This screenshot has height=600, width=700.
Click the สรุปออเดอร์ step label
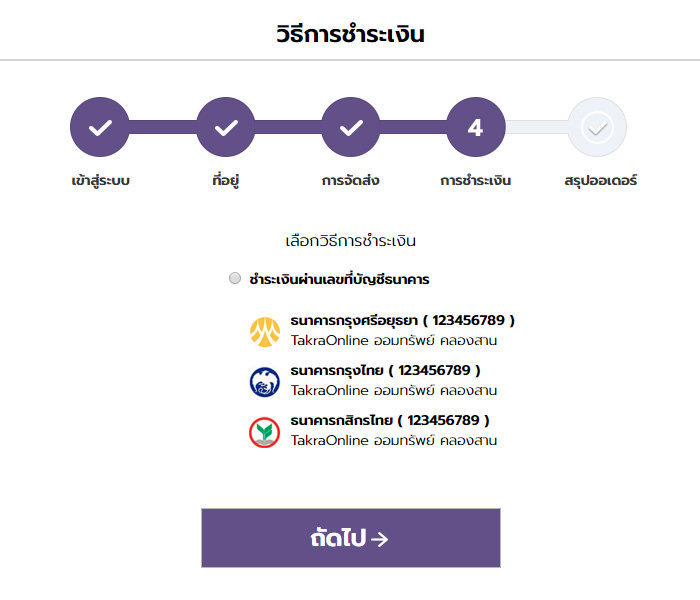600,181
